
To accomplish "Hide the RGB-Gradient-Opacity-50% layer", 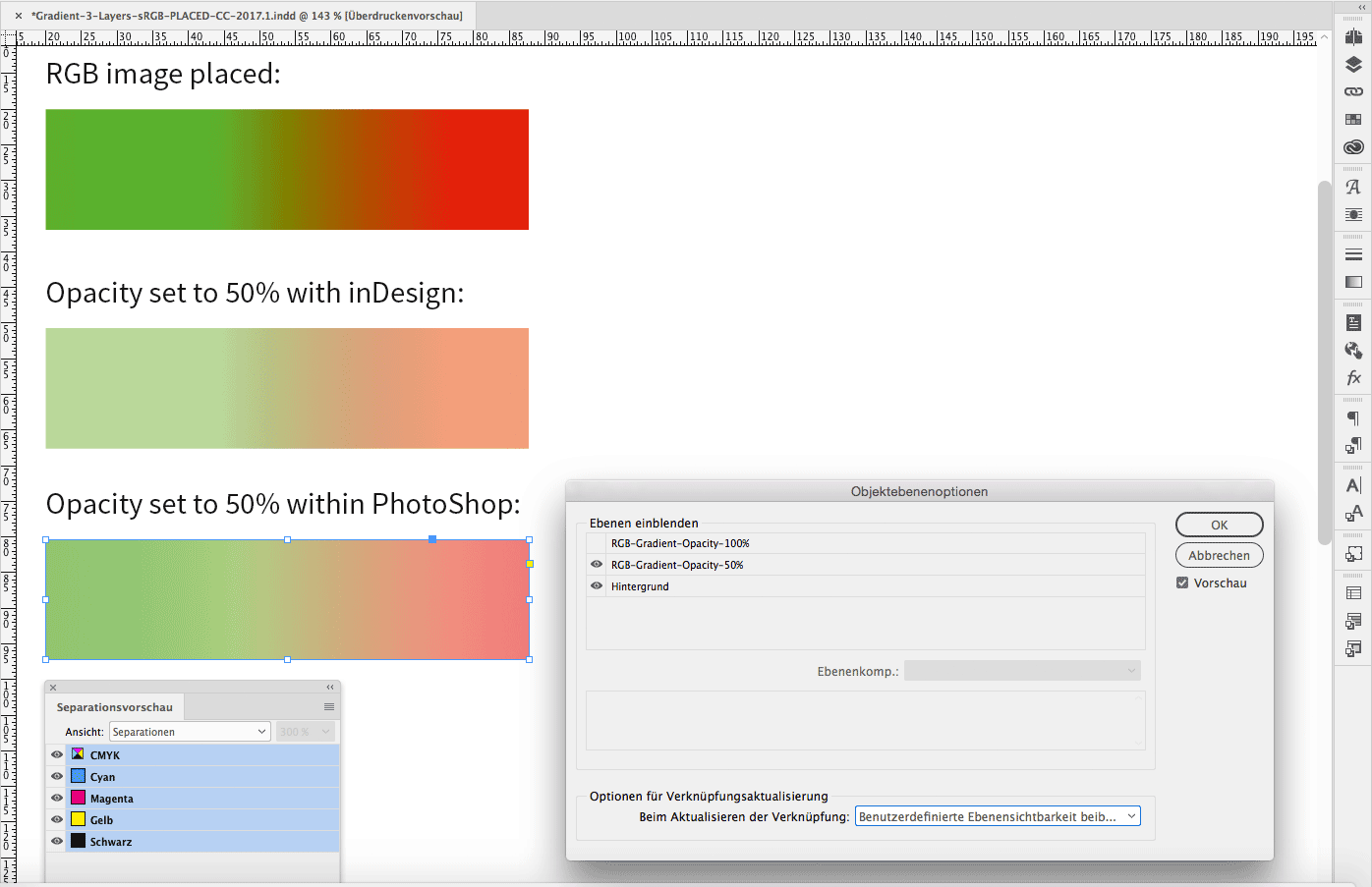I will pyautogui.click(x=597, y=565).
